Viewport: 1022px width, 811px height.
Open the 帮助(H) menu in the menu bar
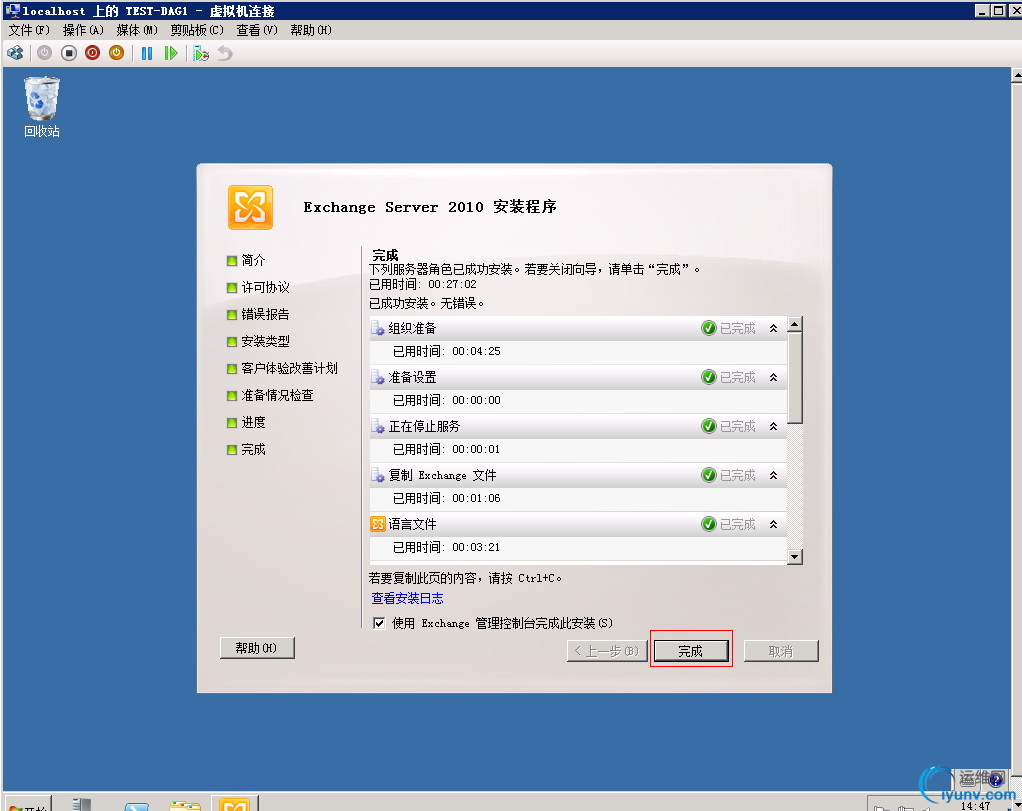[311, 30]
